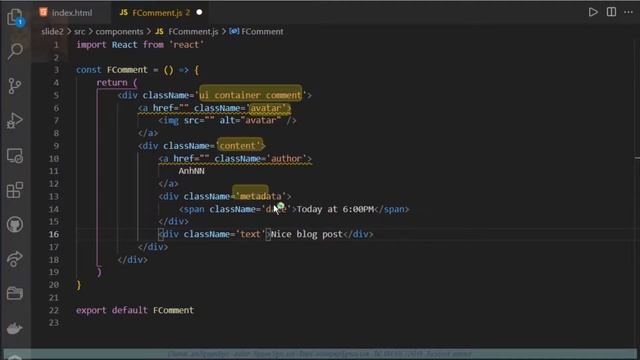Click the AnhNN text on line 11
The height and width of the screenshot is (360, 640).
[x=191, y=171]
